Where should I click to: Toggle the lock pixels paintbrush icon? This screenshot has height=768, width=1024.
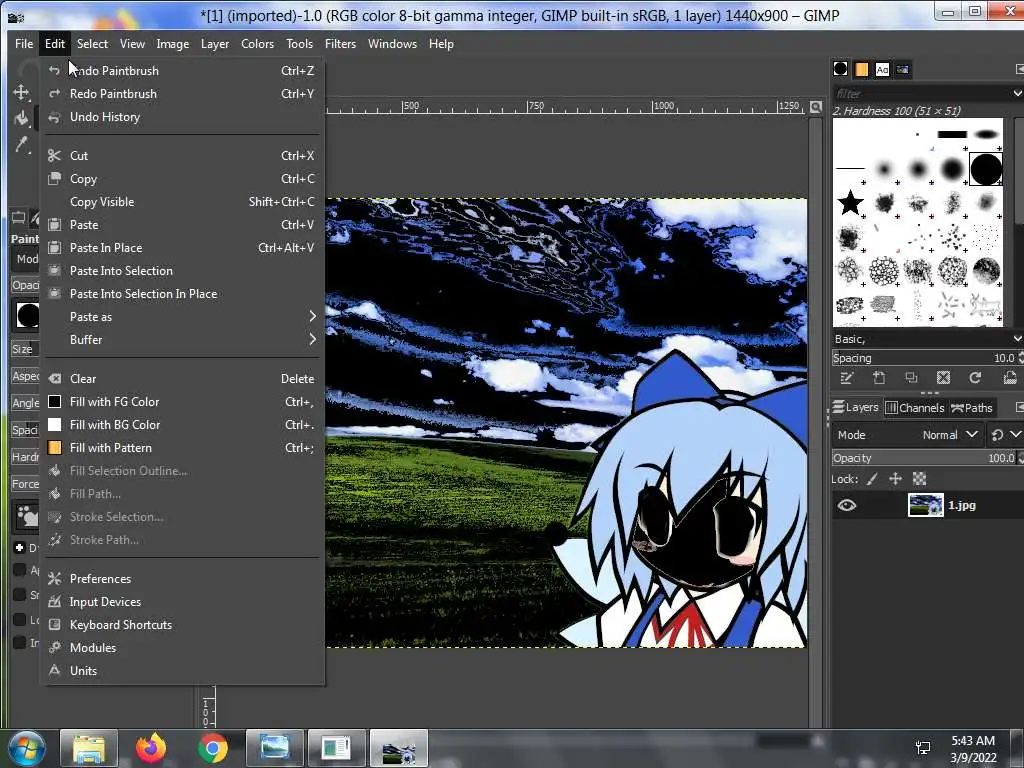click(872, 479)
